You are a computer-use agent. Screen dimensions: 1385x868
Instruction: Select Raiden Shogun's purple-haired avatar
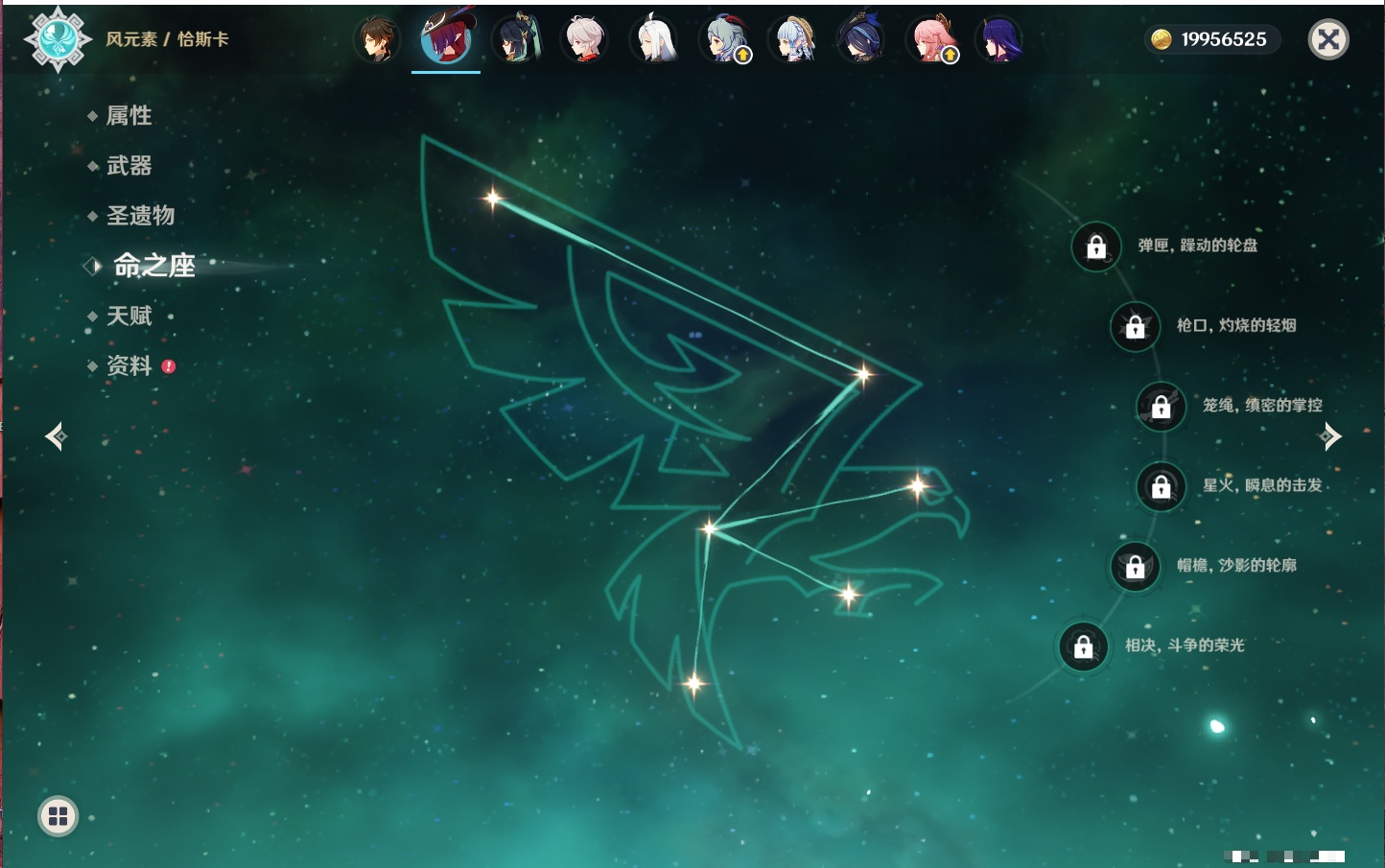[x=998, y=40]
